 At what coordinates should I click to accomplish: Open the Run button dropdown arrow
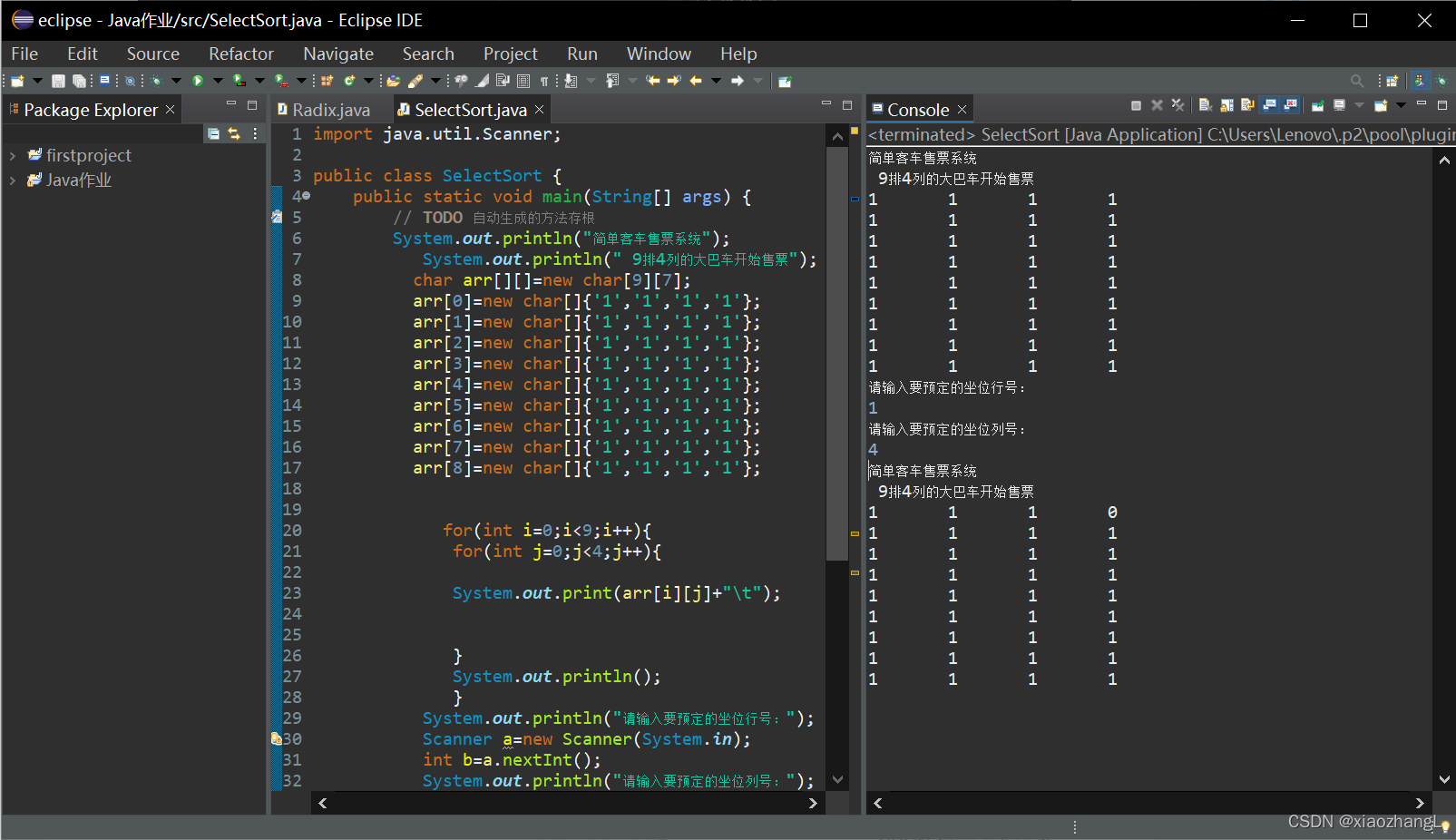pos(217,81)
